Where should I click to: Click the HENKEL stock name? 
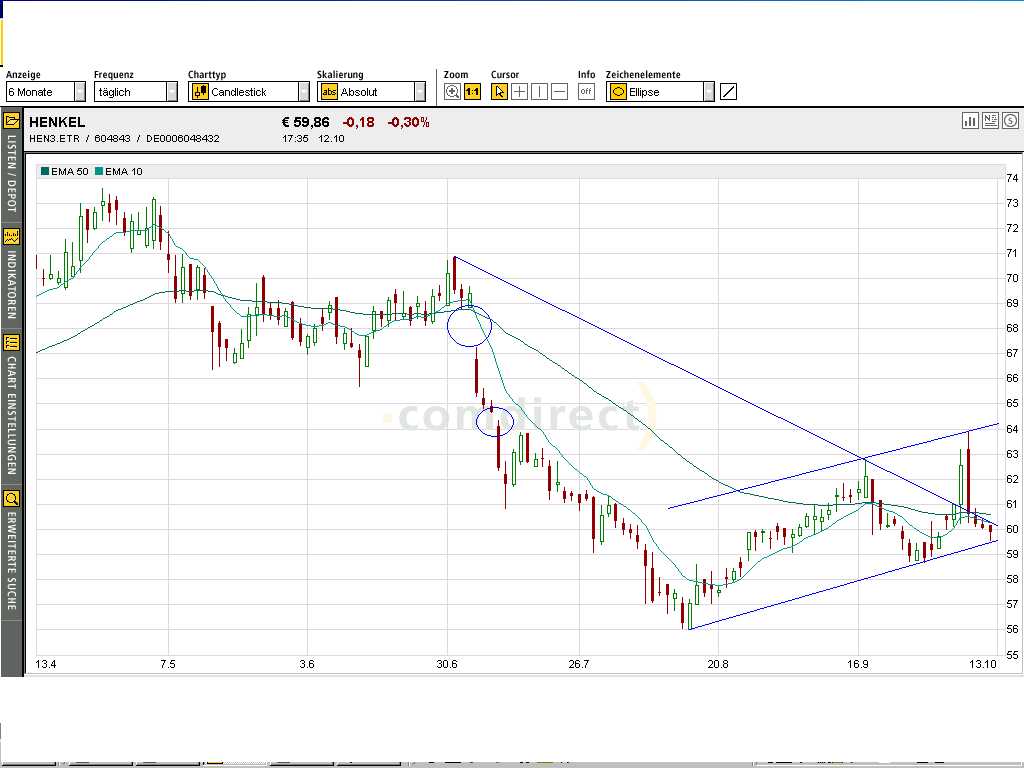coord(57,122)
